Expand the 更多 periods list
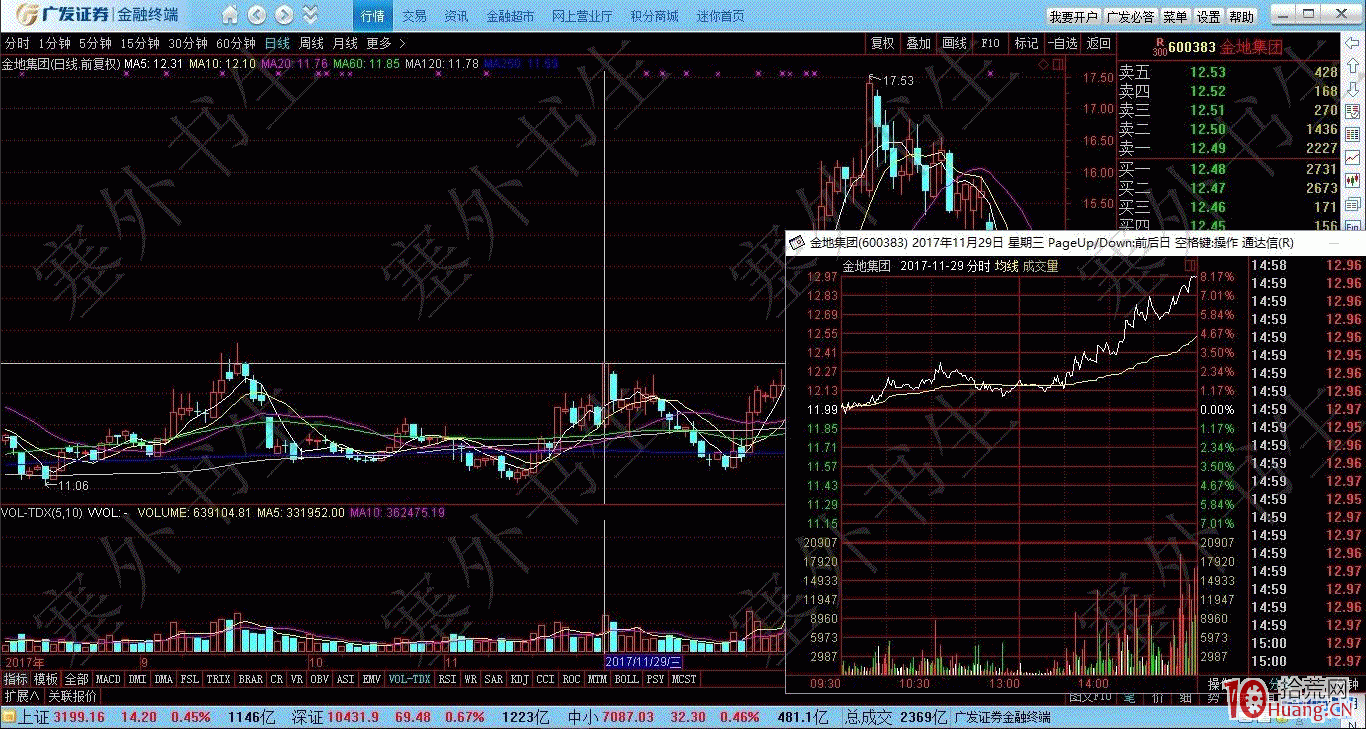 point(386,43)
